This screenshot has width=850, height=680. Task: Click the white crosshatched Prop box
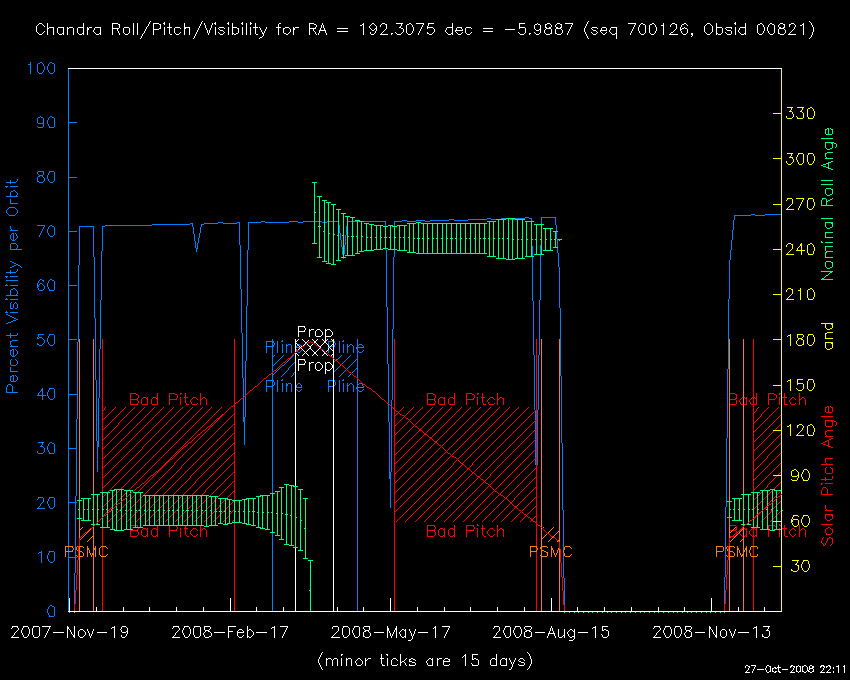point(315,348)
